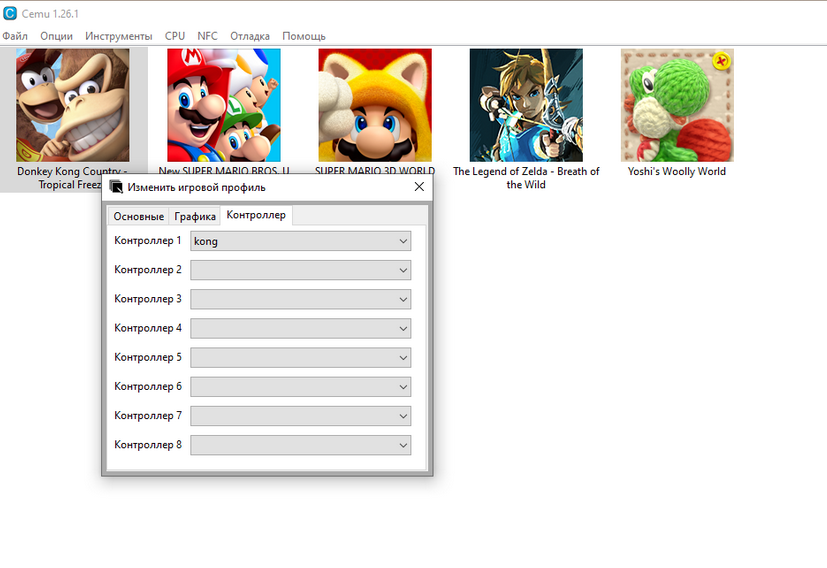Expand the Контроллер 6 dropdown
Viewport: 827px width, 568px height.
click(x=301, y=387)
